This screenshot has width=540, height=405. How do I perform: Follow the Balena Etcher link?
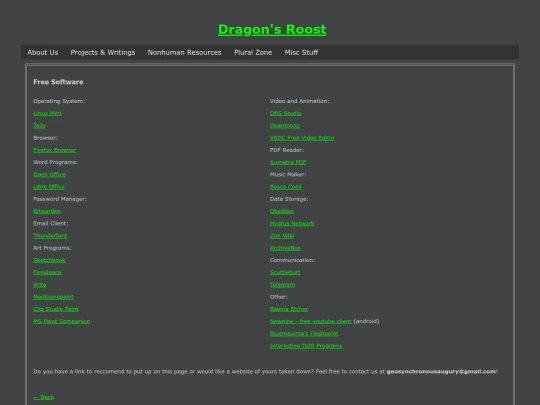289,309
